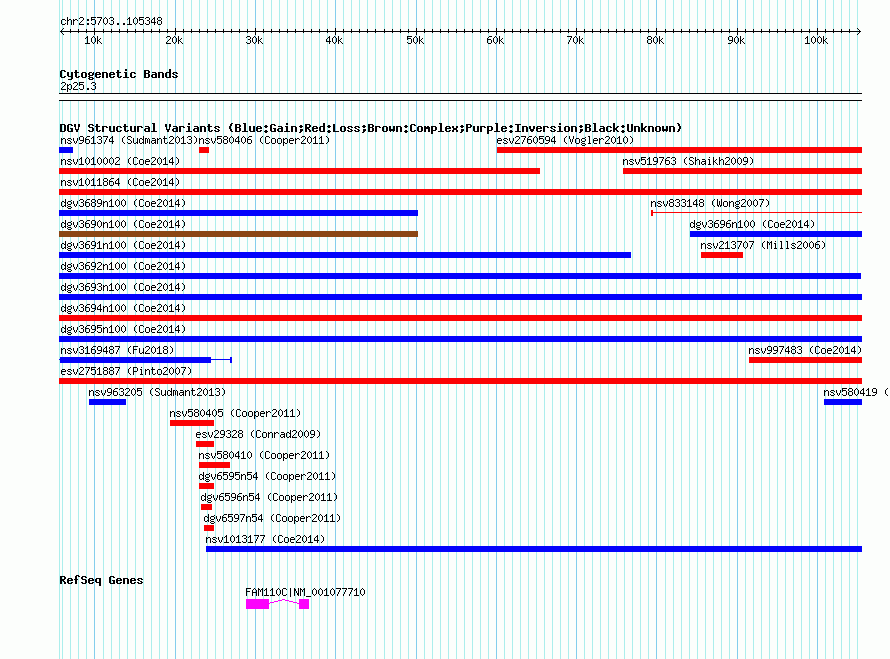Click the FAM110C|NM_001077710 gene label
The width and height of the screenshot is (890, 659).
(x=305, y=592)
